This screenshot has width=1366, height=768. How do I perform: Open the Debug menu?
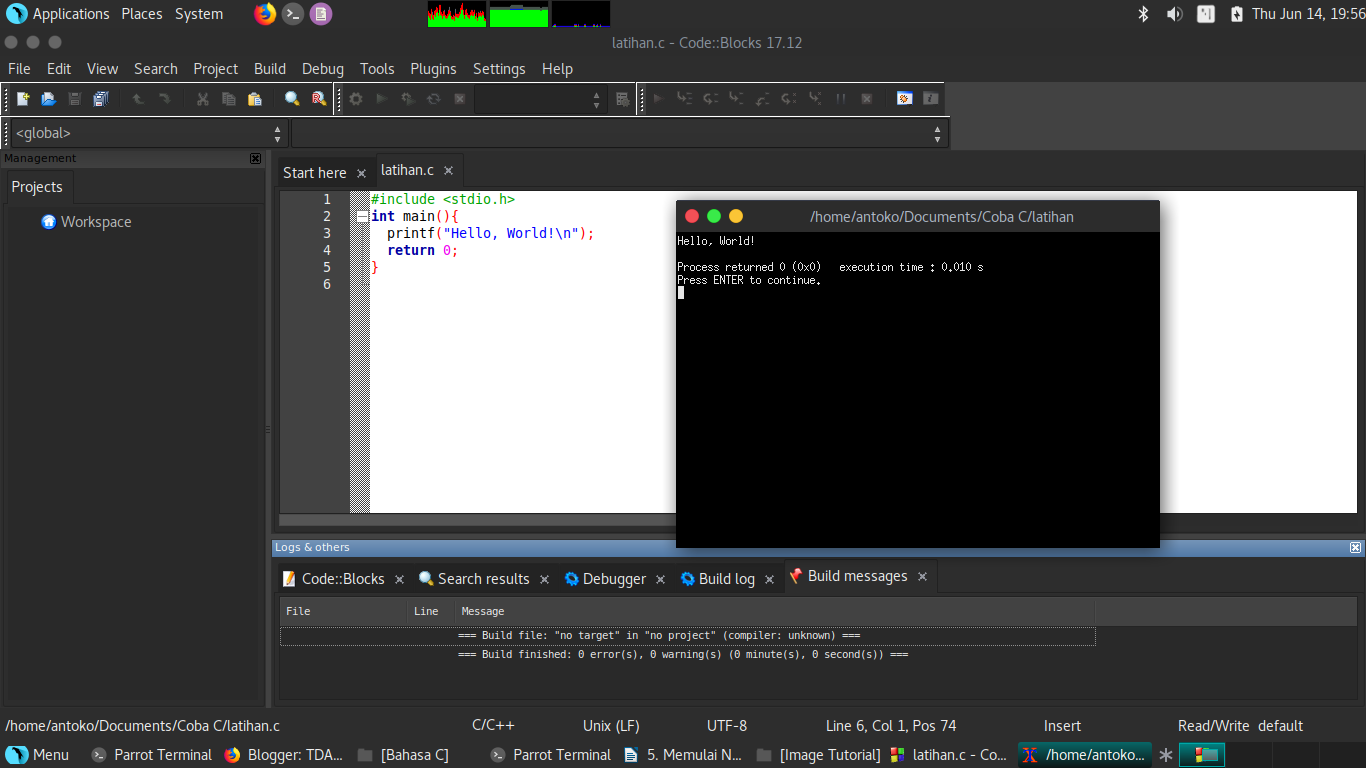[322, 68]
